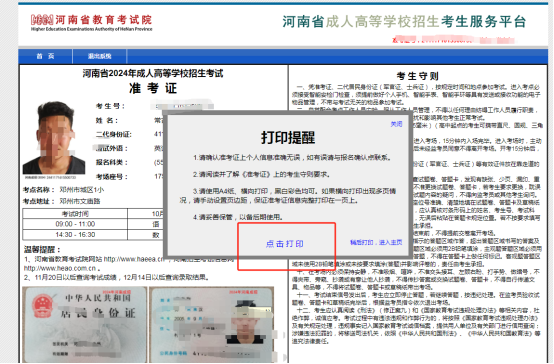This screenshot has height=364, width=554.
Task: Click the 准考证 title text
Action: pyautogui.click(x=153, y=88)
